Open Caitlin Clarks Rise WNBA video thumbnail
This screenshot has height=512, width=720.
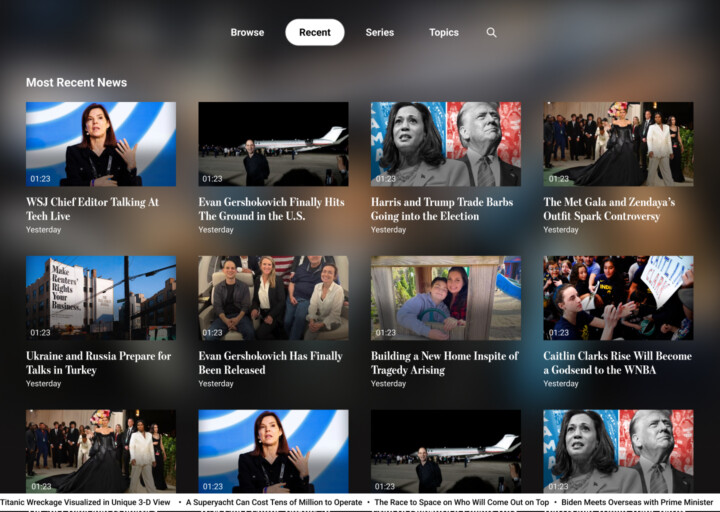point(619,298)
